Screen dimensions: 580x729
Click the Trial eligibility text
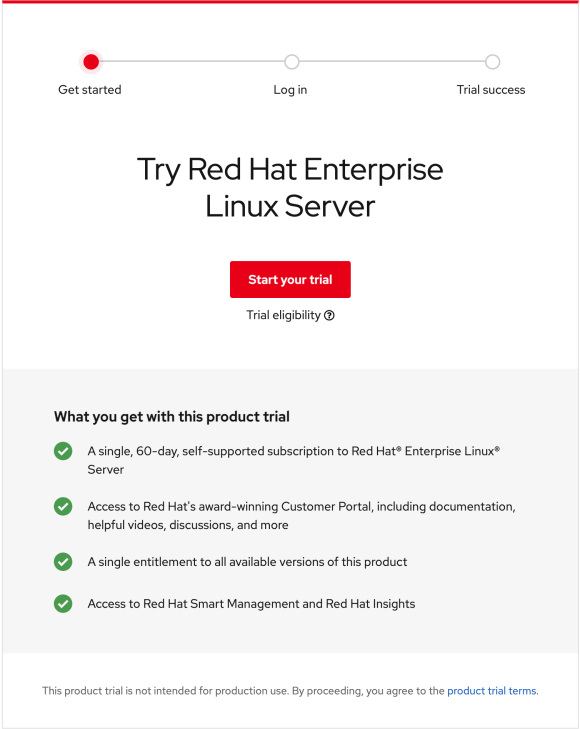point(283,315)
